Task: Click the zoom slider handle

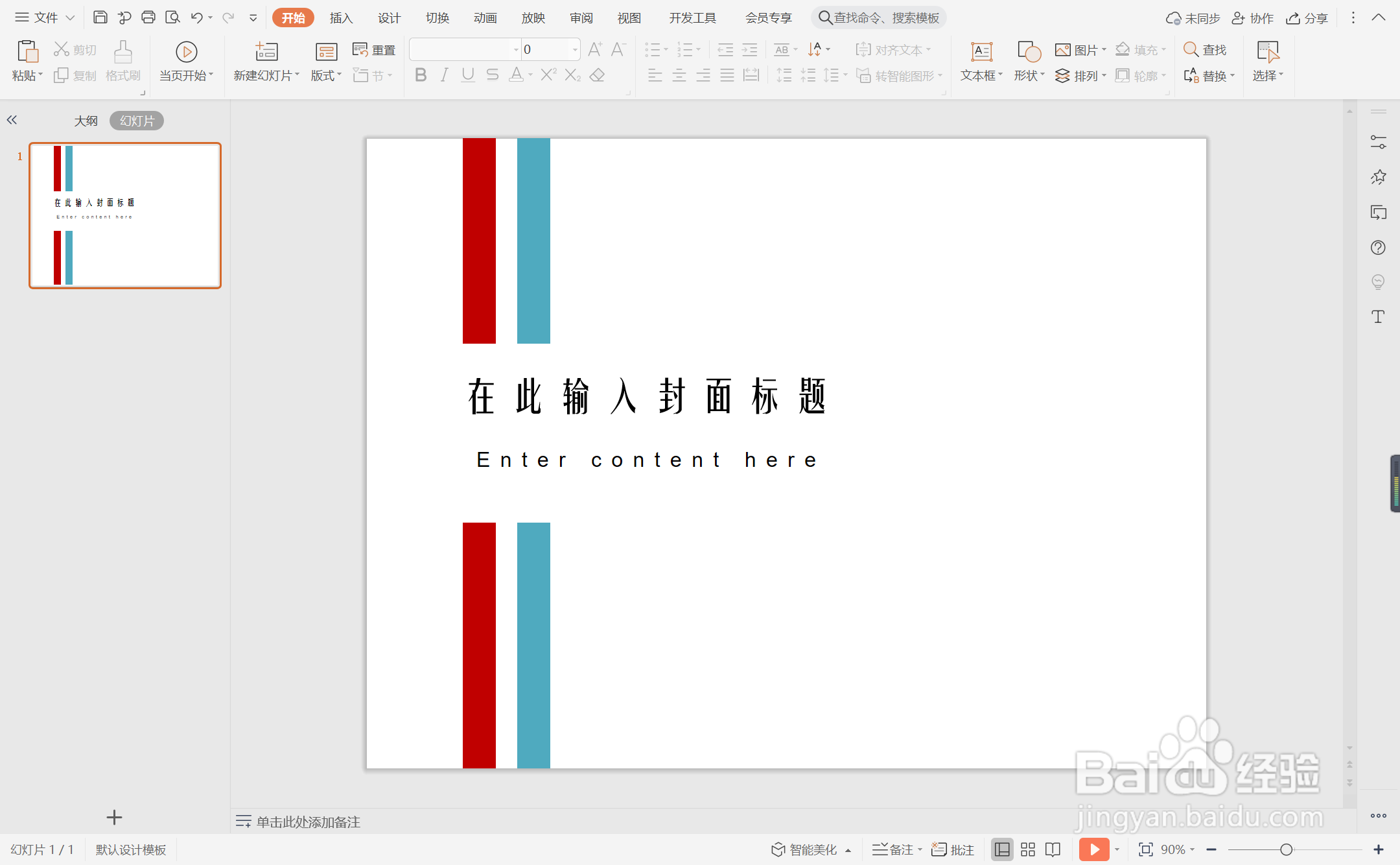Action: coord(1287,849)
